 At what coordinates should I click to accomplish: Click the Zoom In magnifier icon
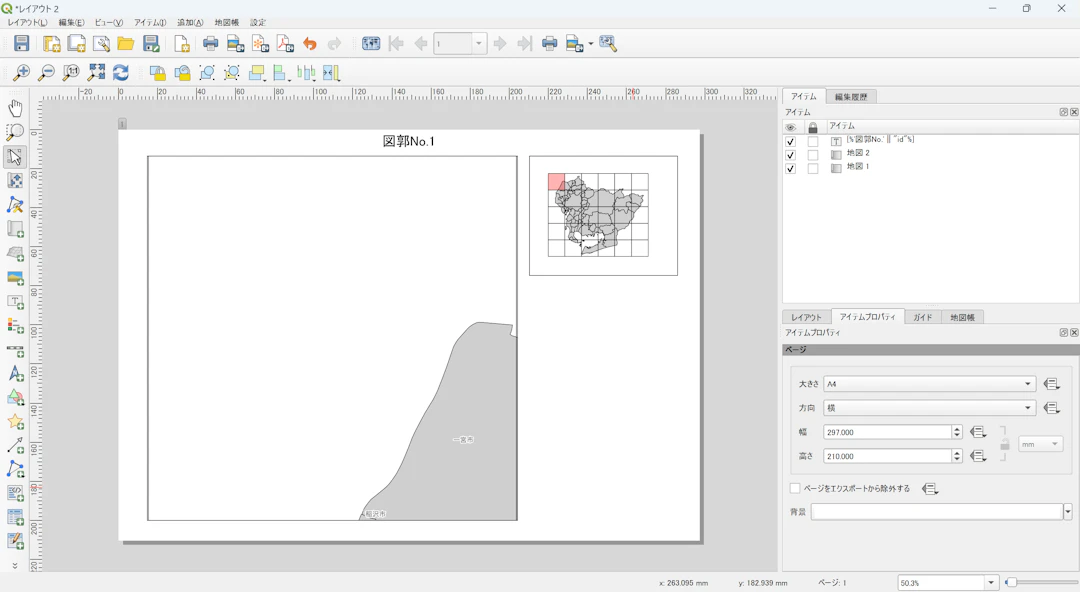pyautogui.click(x=21, y=73)
